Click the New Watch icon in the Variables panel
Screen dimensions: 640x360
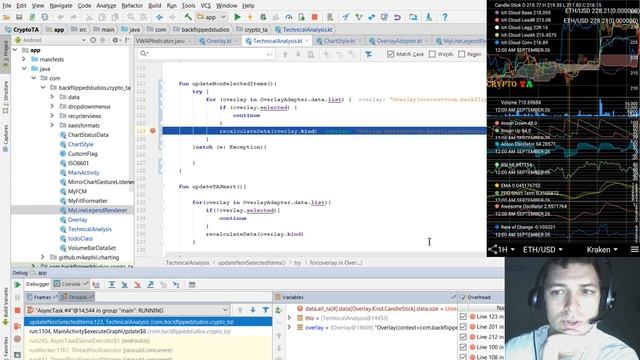click(x=278, y=310)
